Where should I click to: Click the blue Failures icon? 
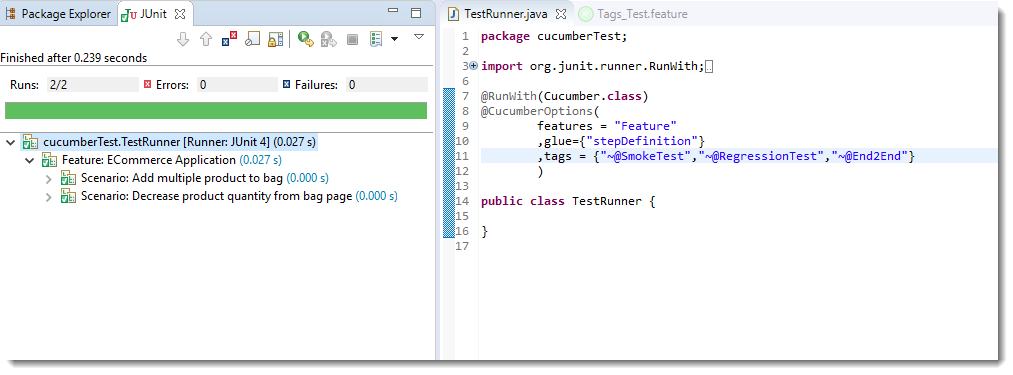pyautogui.click(x=287, y=84)
